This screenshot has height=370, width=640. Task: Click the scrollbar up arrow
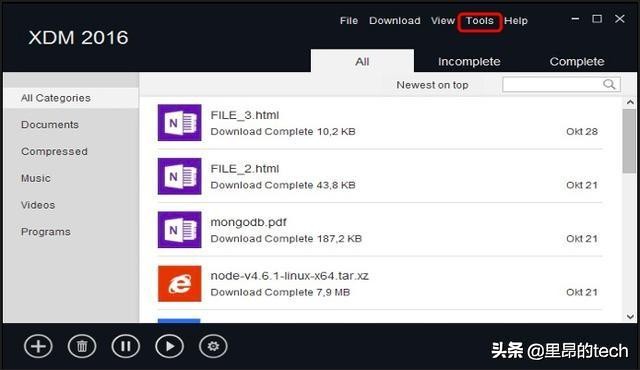630,102
